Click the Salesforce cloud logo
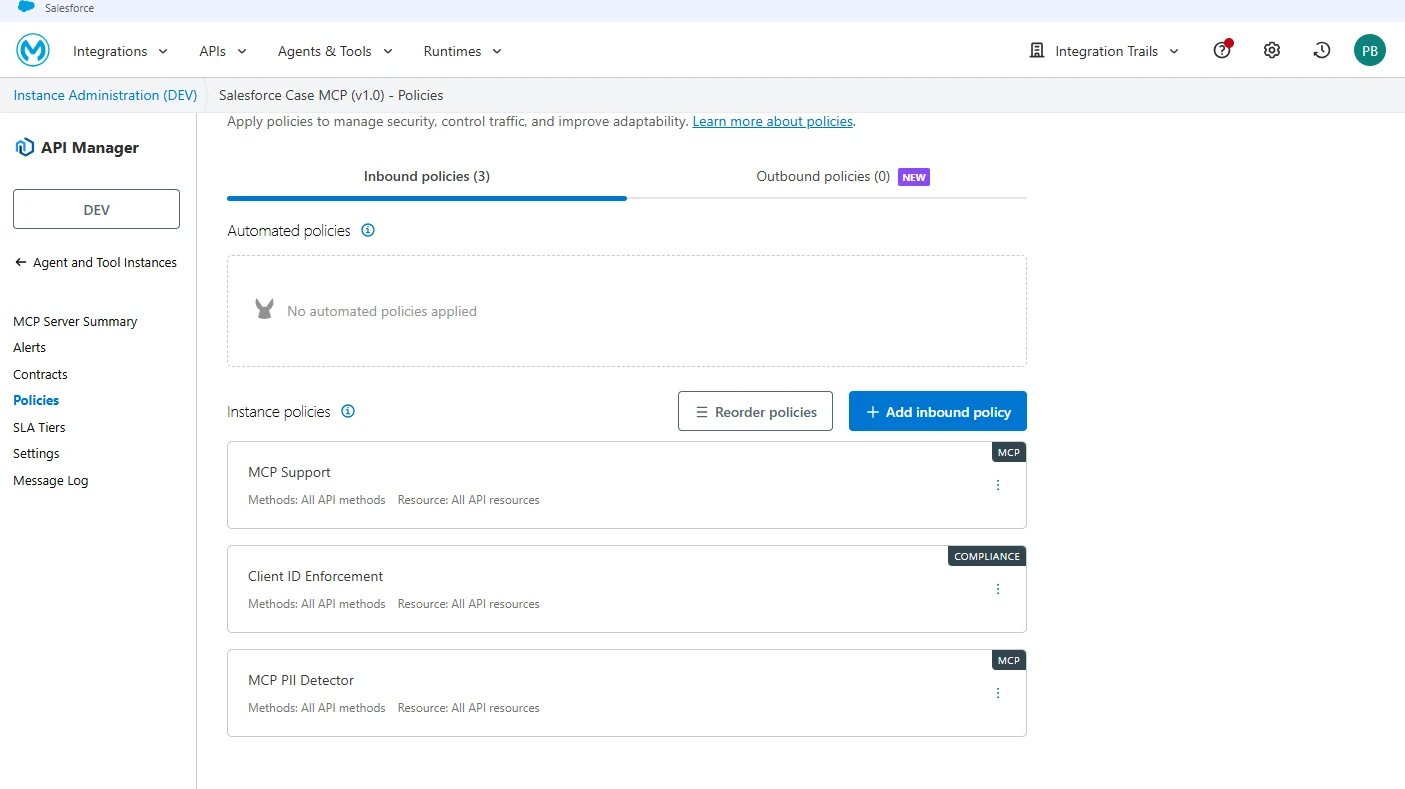The width and height of the screenshot is (1405, 789). coord(26,8)
